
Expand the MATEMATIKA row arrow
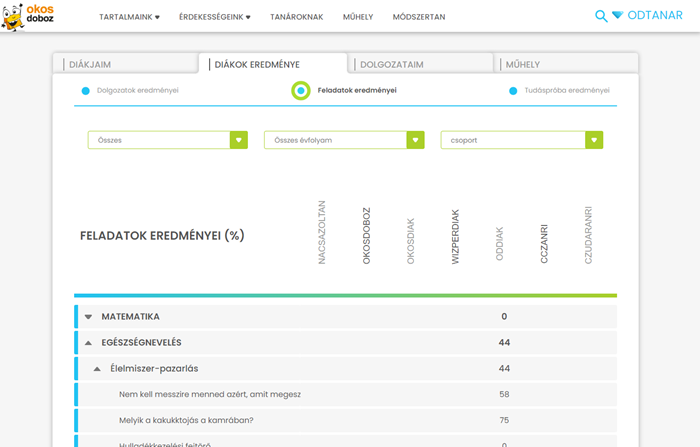tap(88, 317)
